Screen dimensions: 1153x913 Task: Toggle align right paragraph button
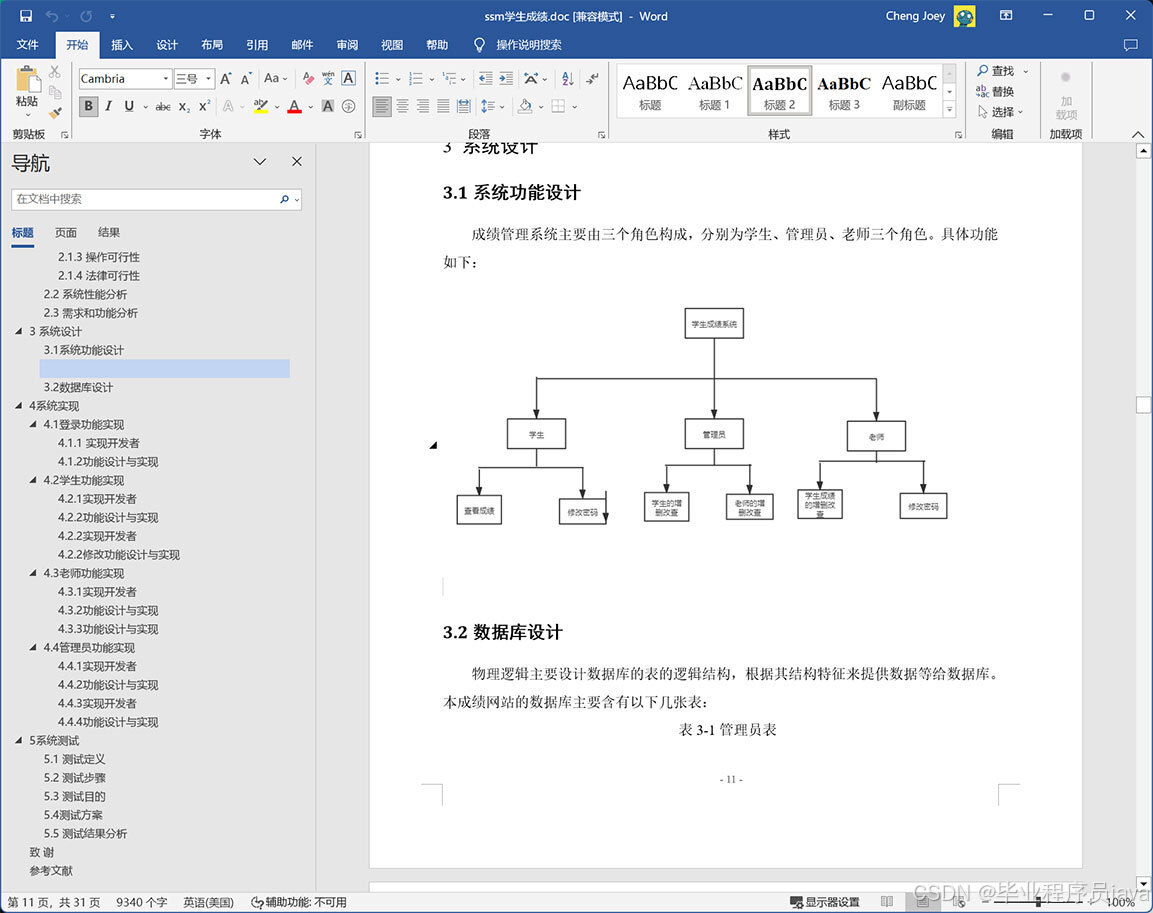pos(423,107)
